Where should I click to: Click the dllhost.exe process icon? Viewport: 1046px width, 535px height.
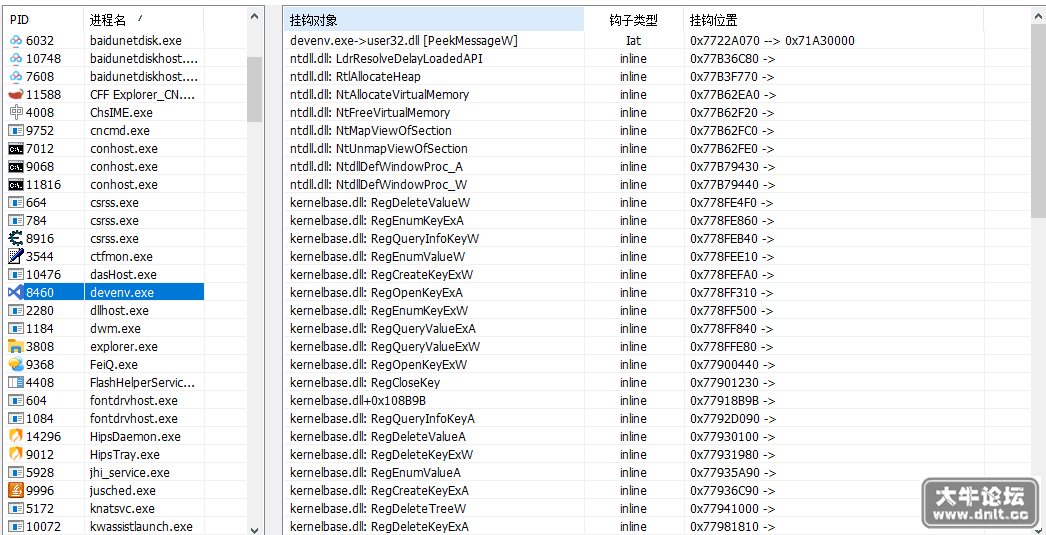click(x=17, y=311)
